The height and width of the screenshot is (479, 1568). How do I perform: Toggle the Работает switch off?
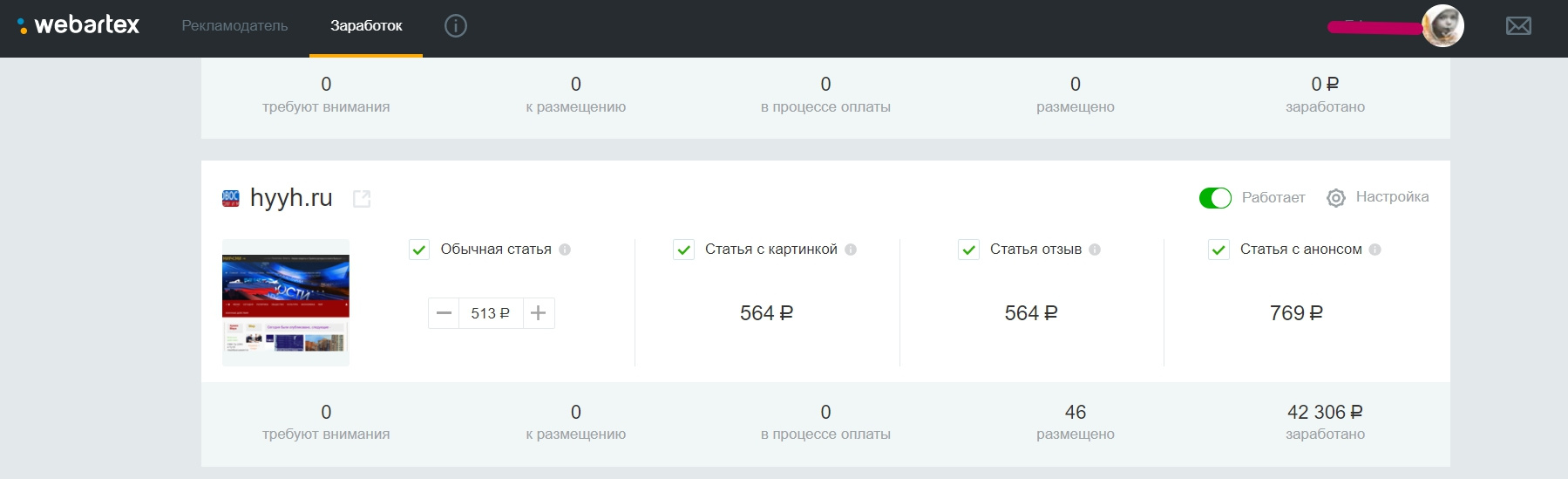(x=1215, y=198)
